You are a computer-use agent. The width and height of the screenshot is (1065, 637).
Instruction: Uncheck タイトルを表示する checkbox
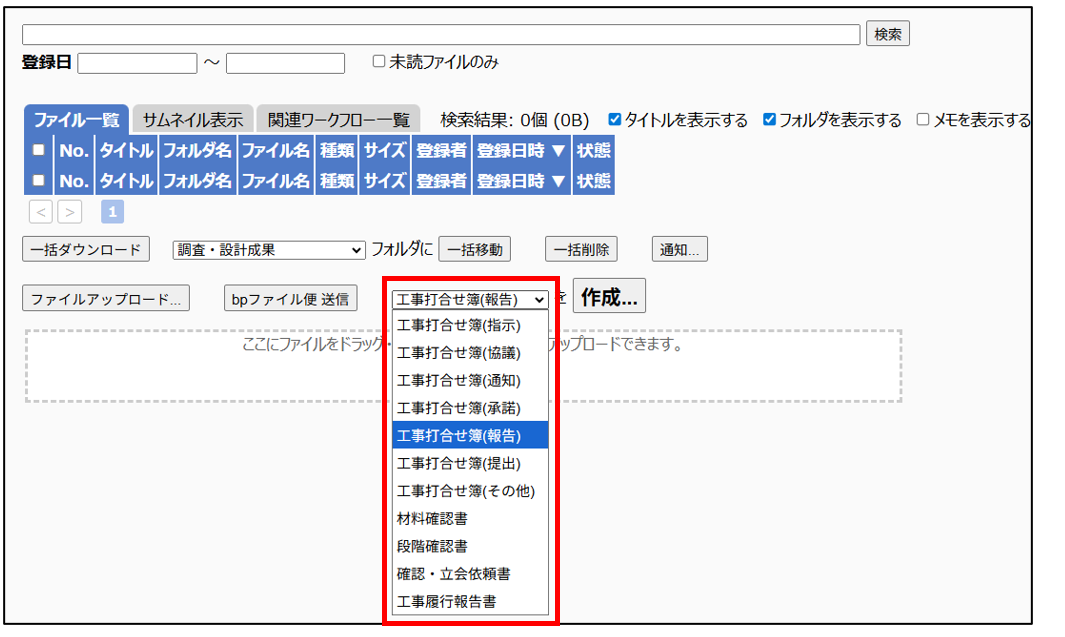coord(615,120)
